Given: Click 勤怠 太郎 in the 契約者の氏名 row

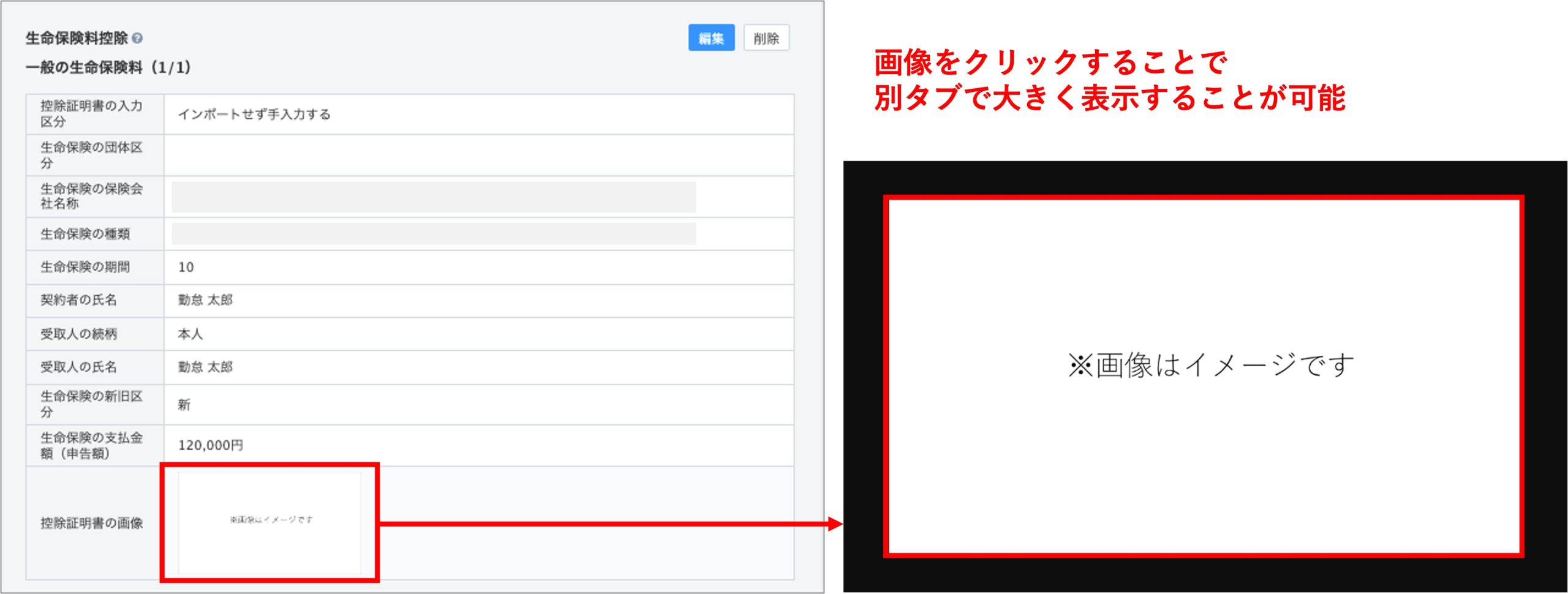Looking at the screenshot, I should tap(205, 300).
